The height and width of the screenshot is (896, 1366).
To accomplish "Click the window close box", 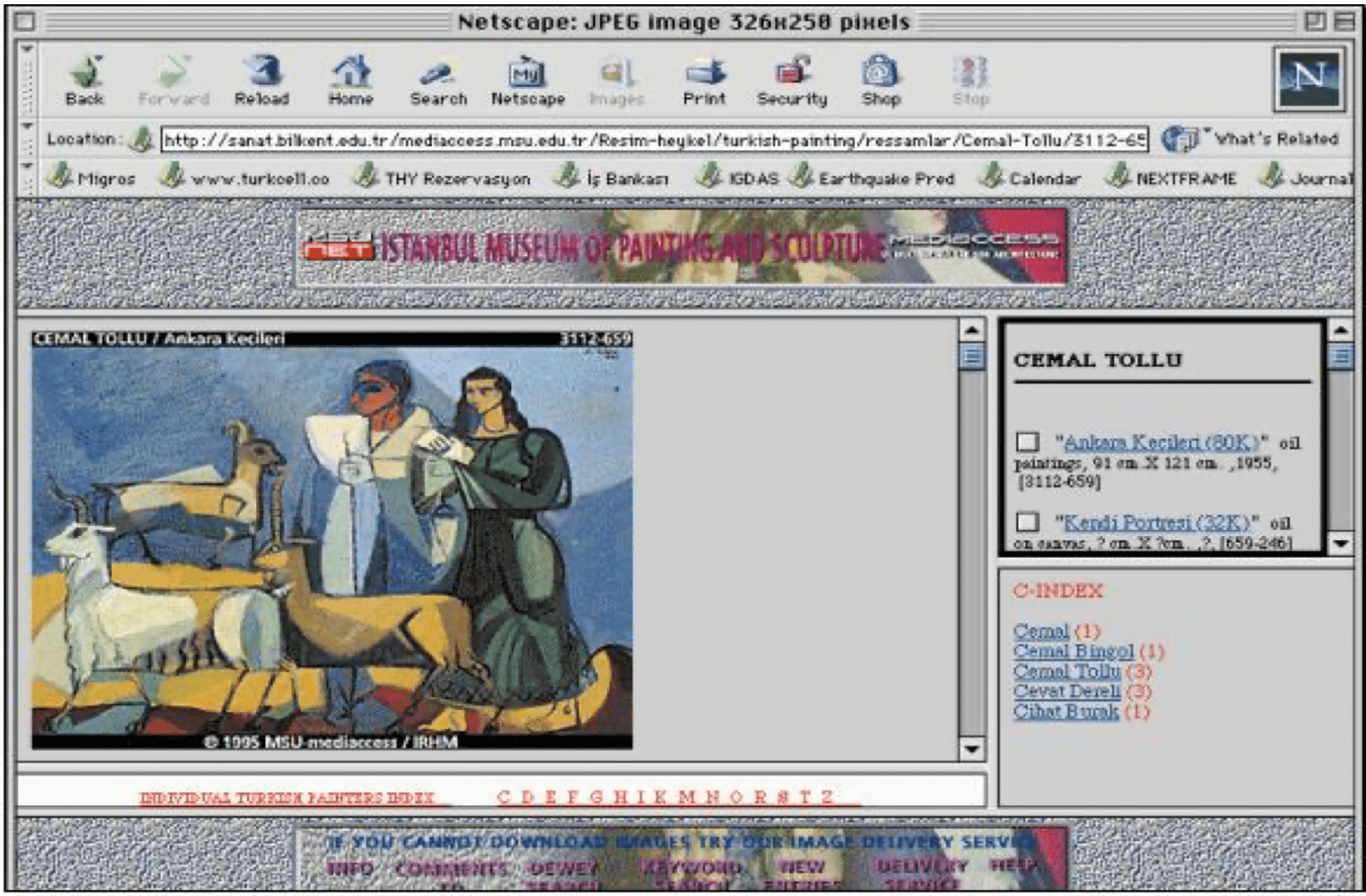I will tap(26, 21).
